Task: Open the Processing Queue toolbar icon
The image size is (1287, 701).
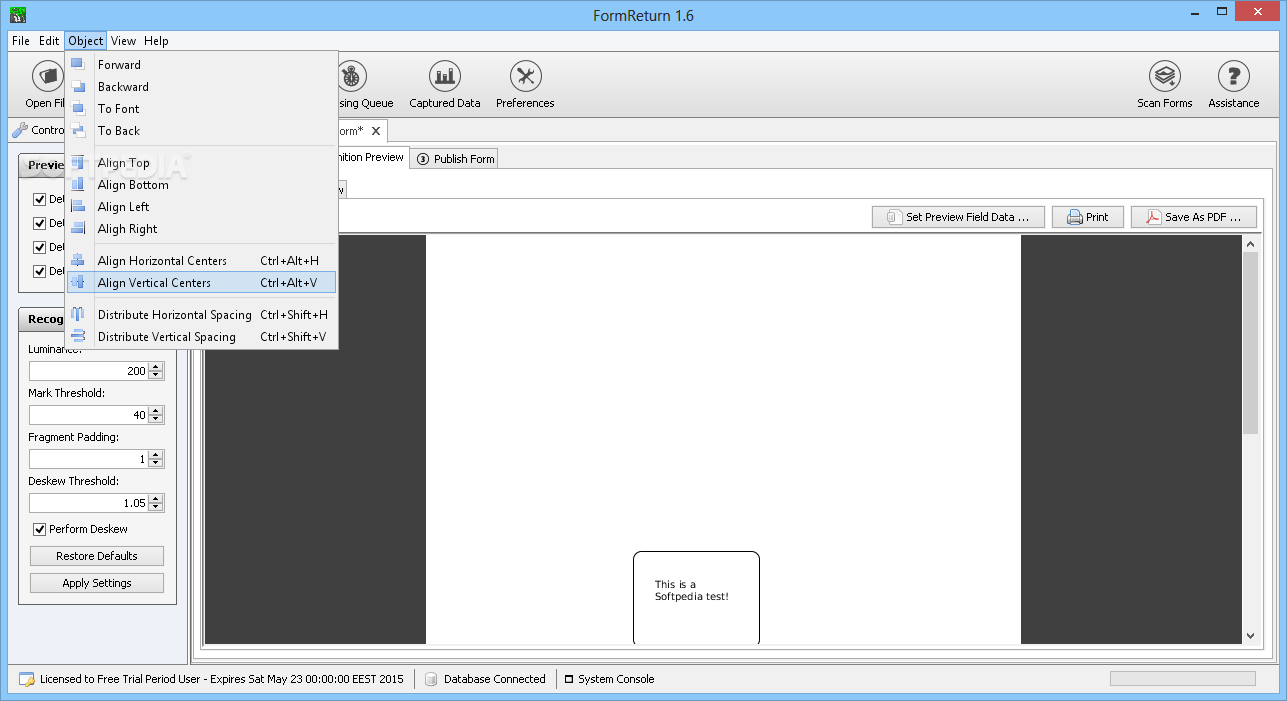Action: click(351, 76)
